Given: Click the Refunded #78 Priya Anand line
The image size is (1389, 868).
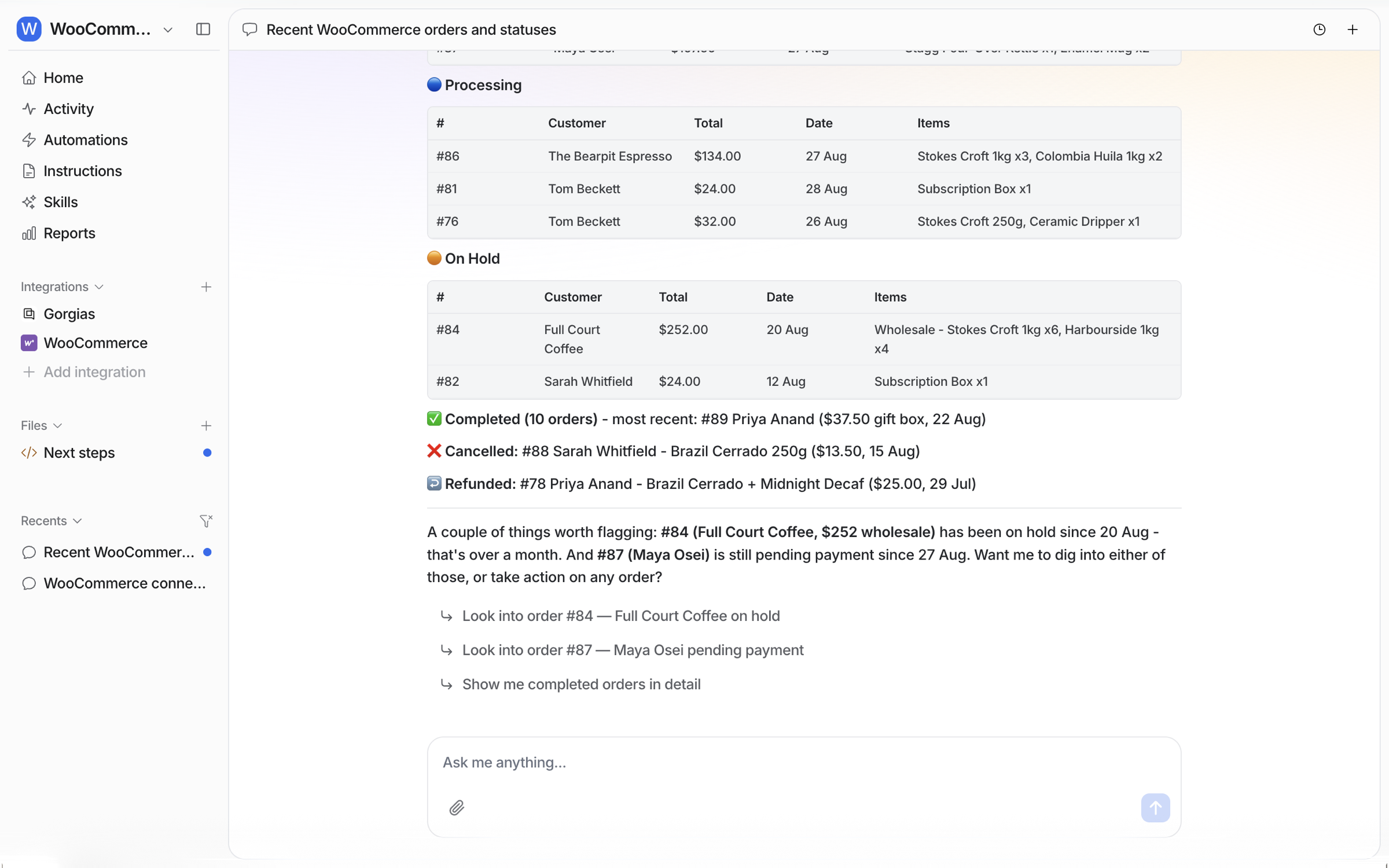Looking at the screenshot, I should point(701,484).
